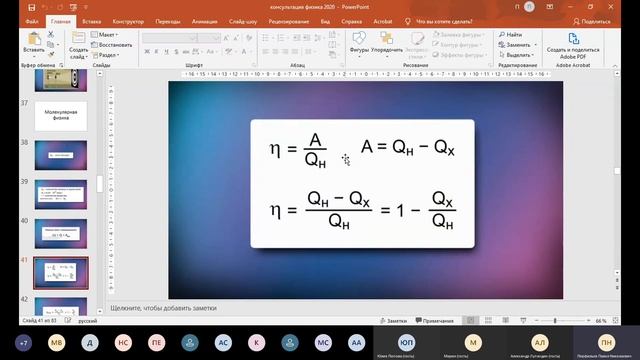Activate the Format Painter brush icon

(51, 54)
